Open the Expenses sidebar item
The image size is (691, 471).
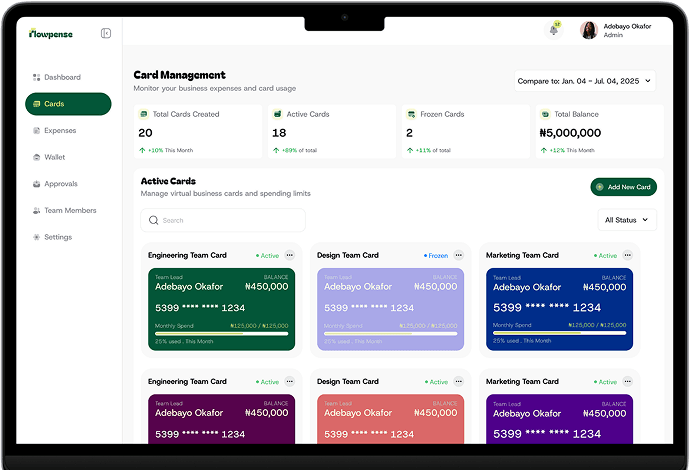click(59, 130)
